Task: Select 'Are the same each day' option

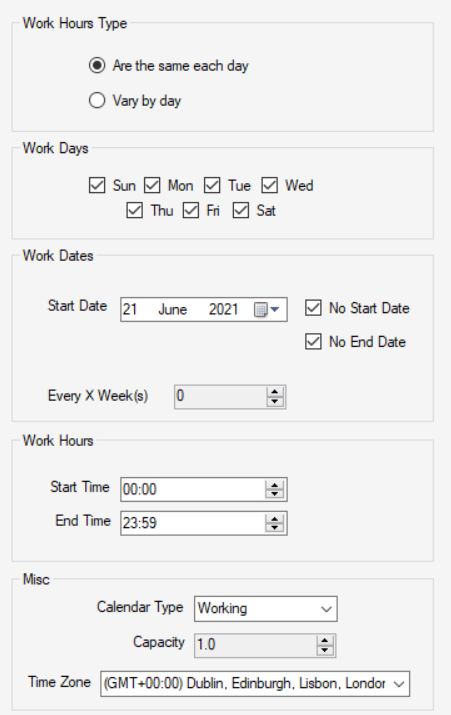Action: pyautogui.click(x=97, y=66)
